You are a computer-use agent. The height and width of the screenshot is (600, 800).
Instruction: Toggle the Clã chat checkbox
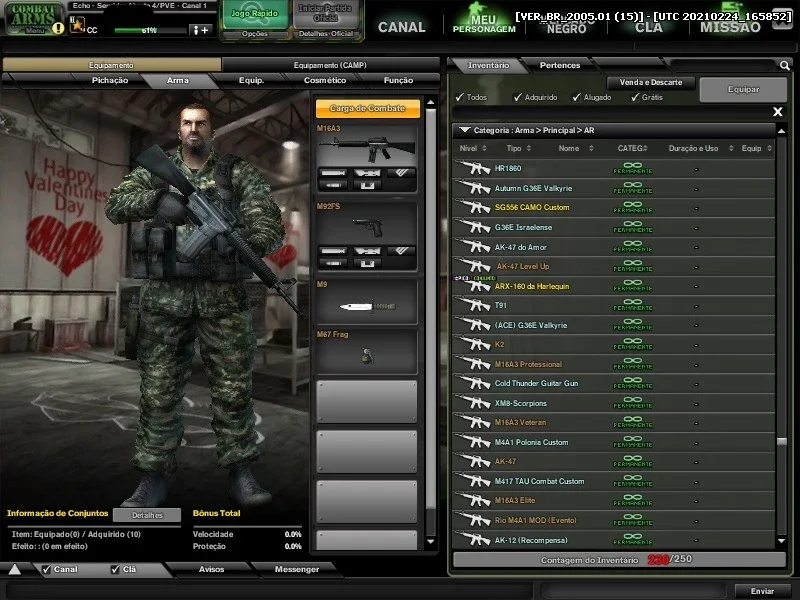[115, 569]
